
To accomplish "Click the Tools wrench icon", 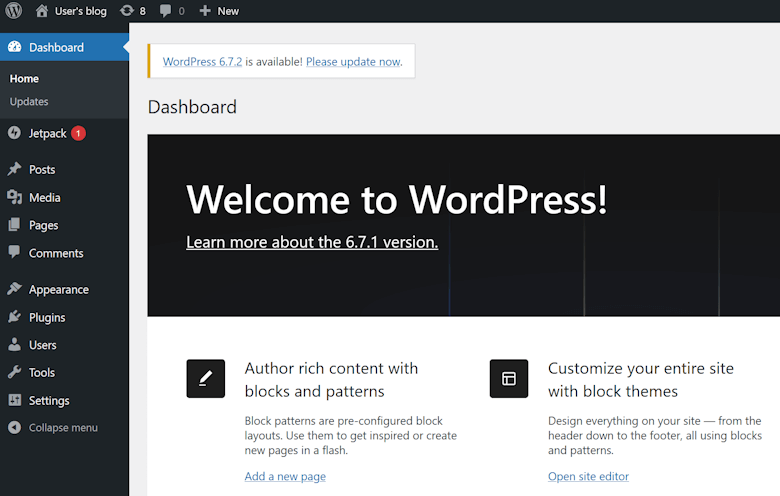I will (x=14, y=372).
